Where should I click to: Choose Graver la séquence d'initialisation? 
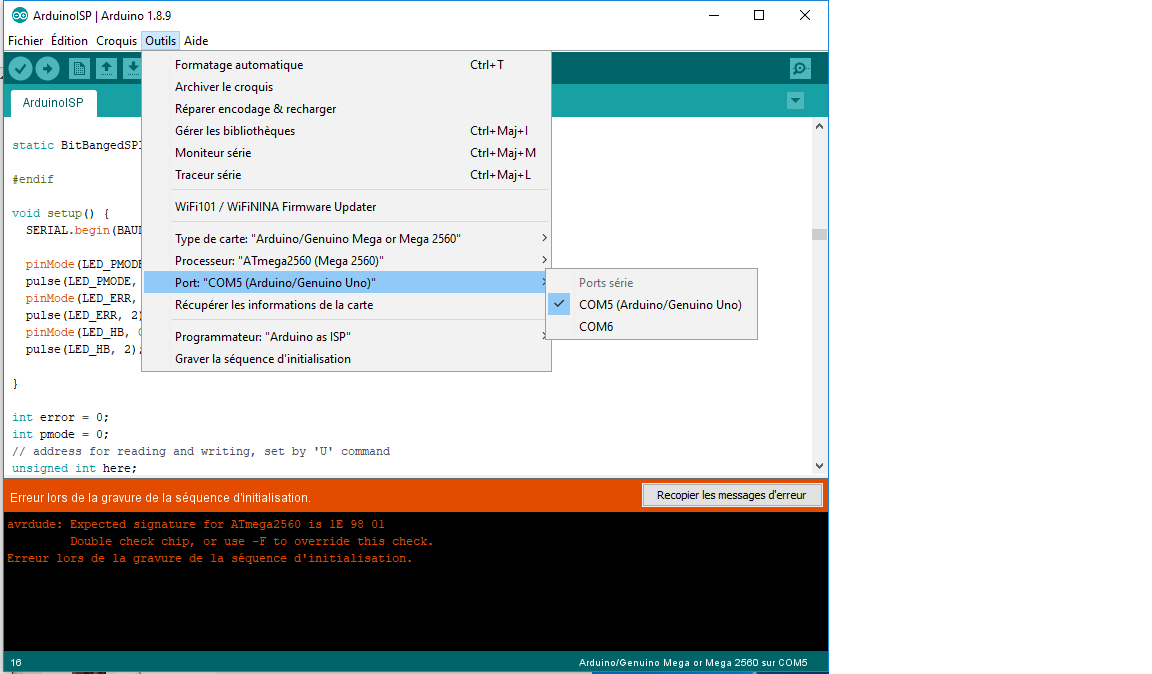(x=346, y=359)
